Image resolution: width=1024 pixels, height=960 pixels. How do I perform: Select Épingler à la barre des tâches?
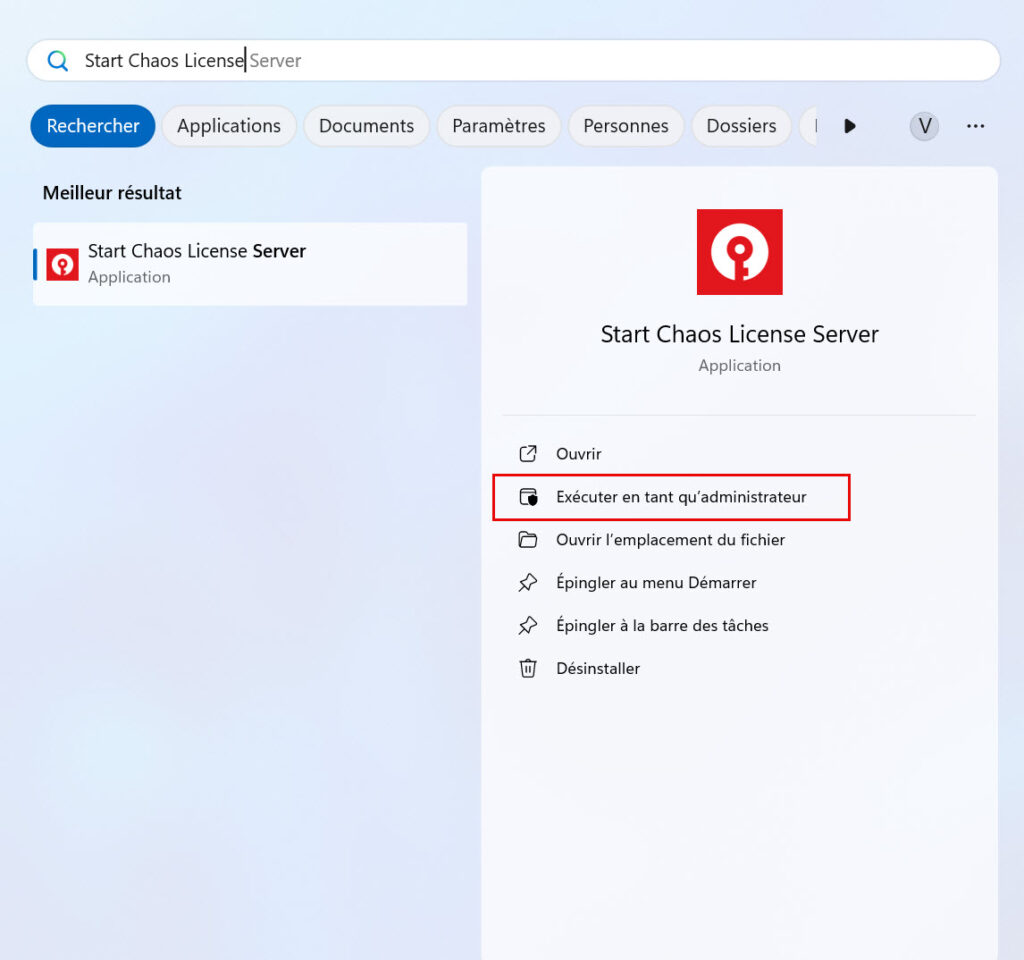(x=662, y=626)
